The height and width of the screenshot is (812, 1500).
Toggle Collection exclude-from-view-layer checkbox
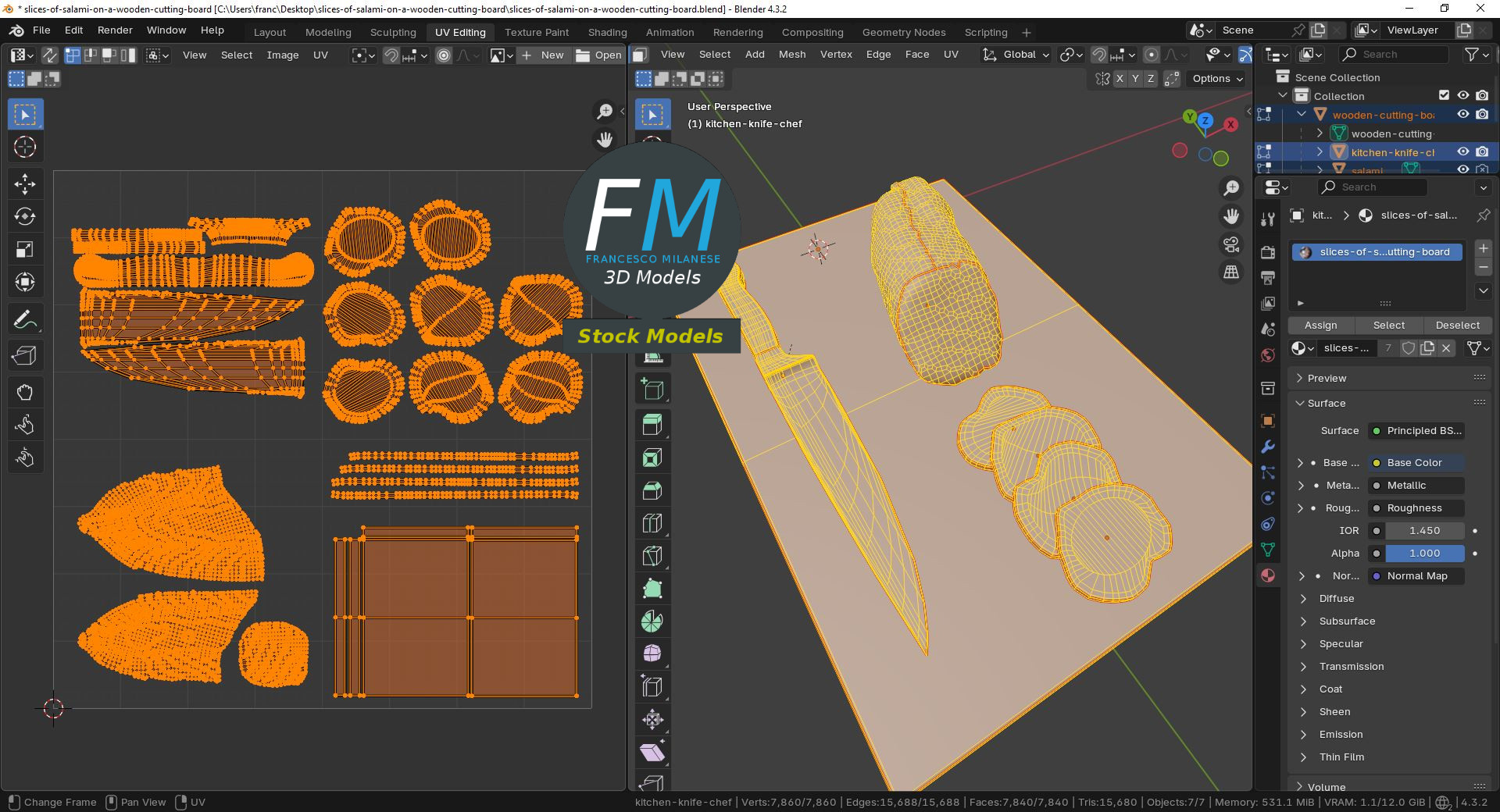coord(1445,95)
